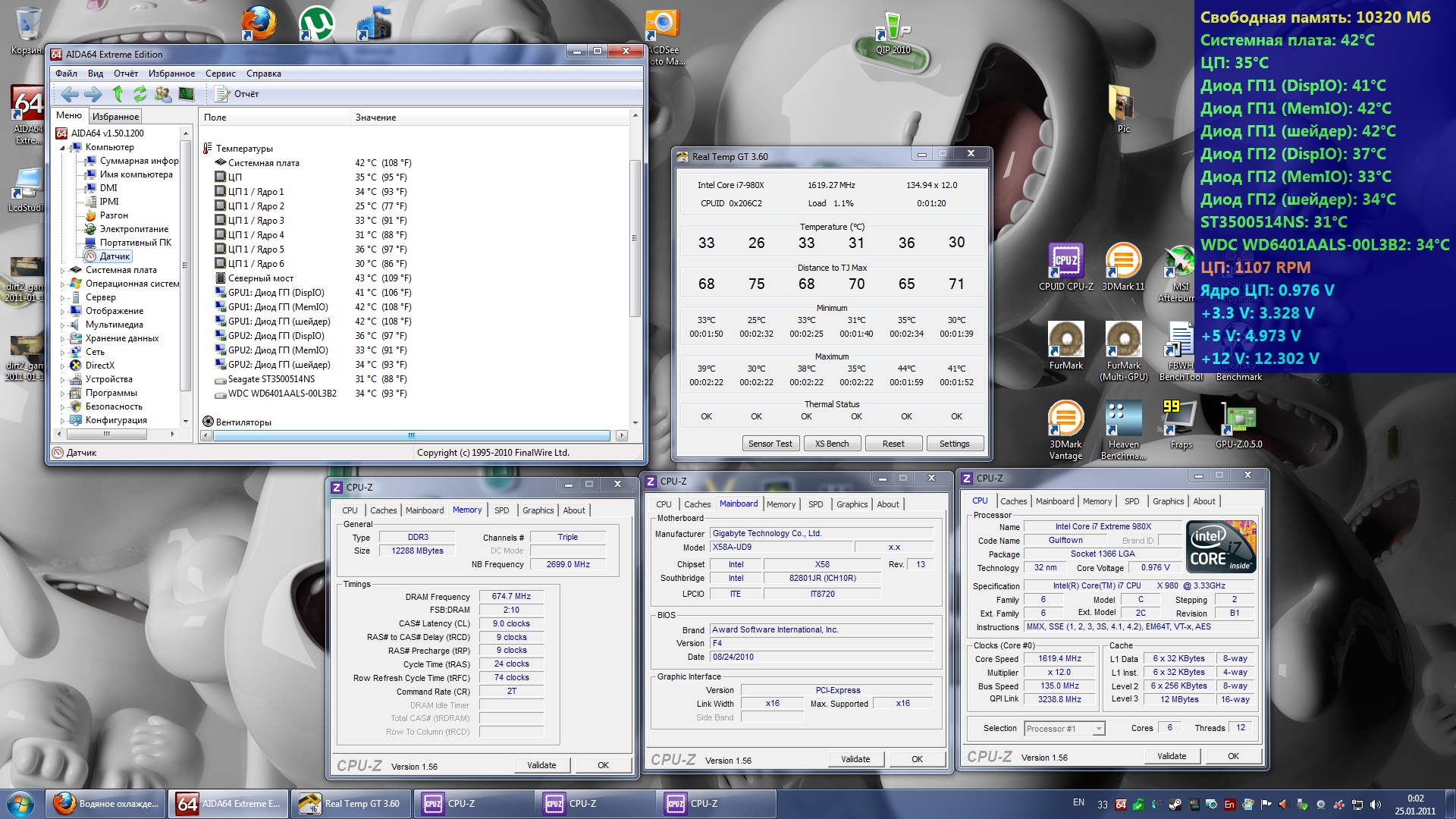
Task: Expand the Мультимедиа tree node
Action: pos(63,325)
